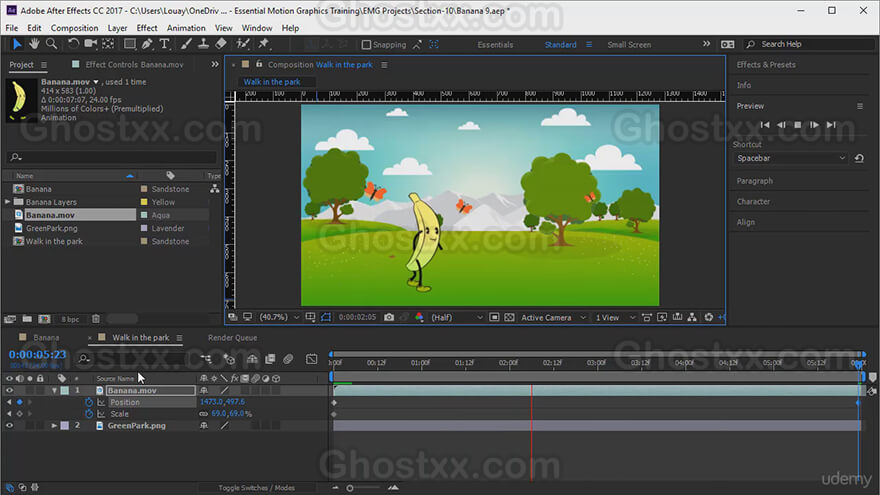Viewport: 880px width, 495px height.
Task: Select the Clone Stamp tool
Action: tap(204, 44)
